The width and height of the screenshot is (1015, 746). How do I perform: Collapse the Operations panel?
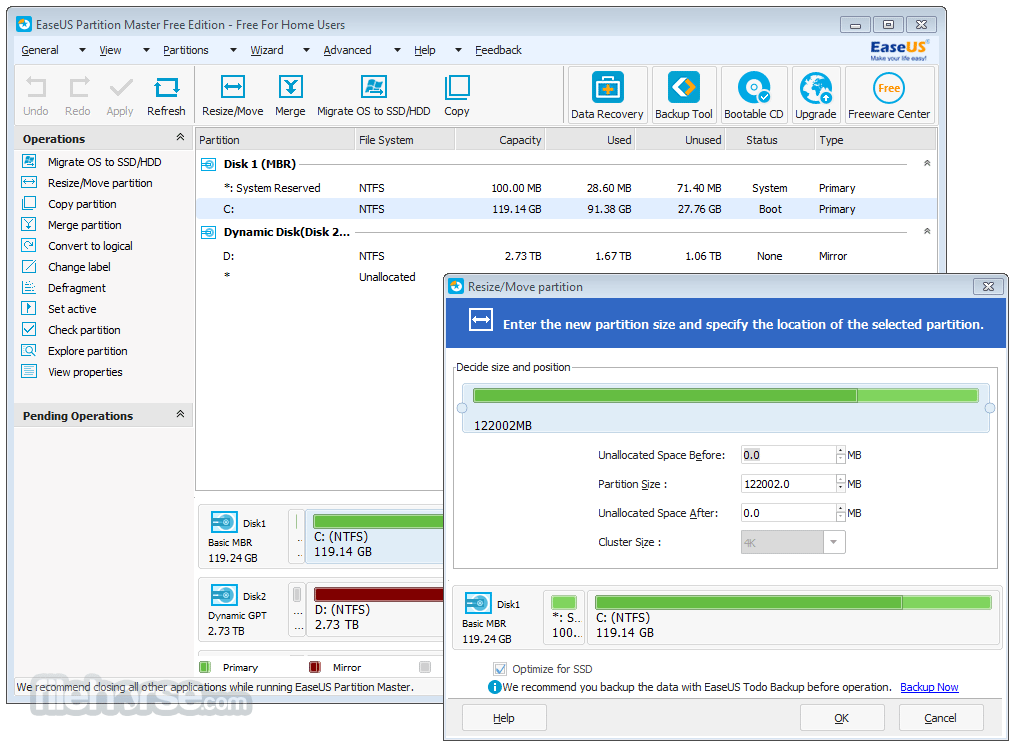coord(180,137)
